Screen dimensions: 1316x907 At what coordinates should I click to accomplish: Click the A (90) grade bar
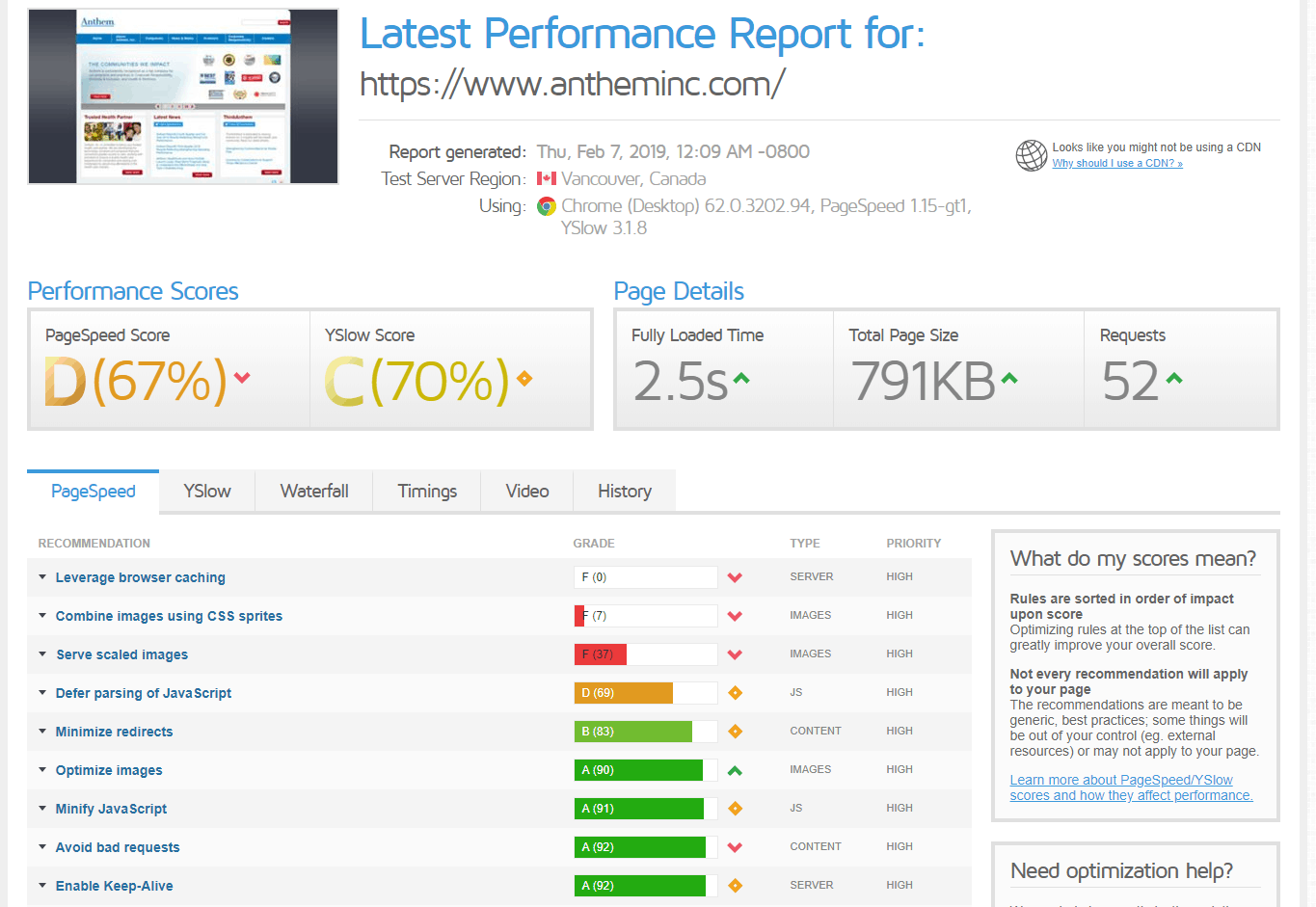pos(646,770)
